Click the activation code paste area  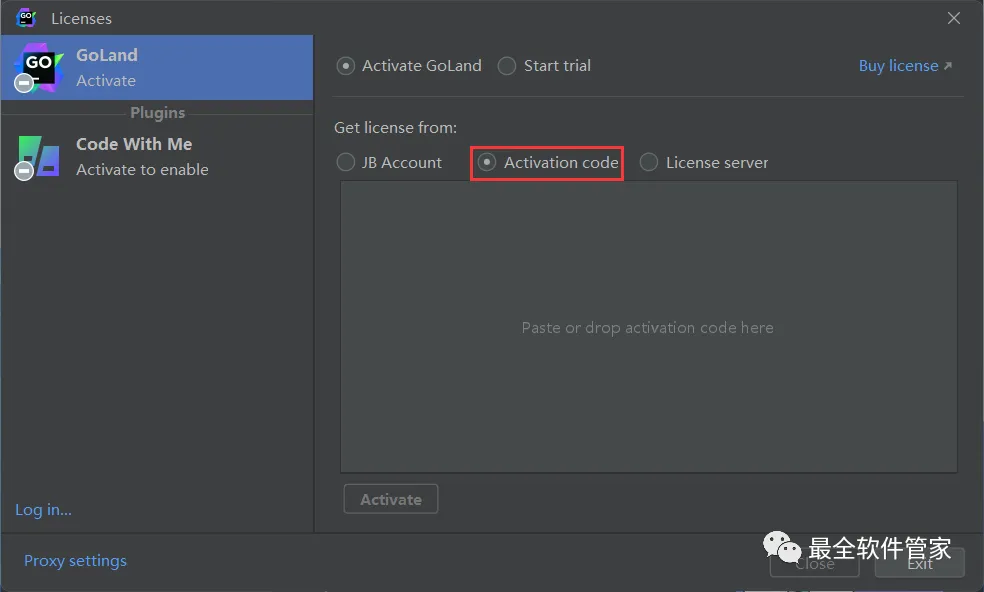648,327
